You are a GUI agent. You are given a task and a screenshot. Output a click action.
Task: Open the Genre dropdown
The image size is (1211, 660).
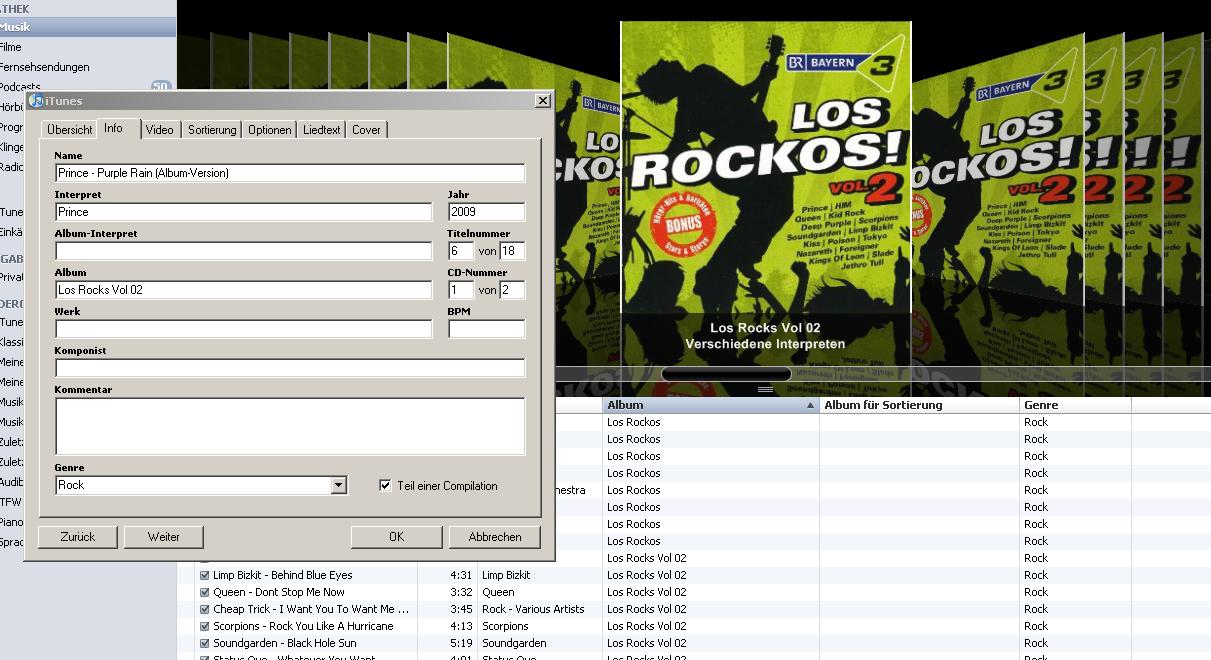tap(339, 486)
